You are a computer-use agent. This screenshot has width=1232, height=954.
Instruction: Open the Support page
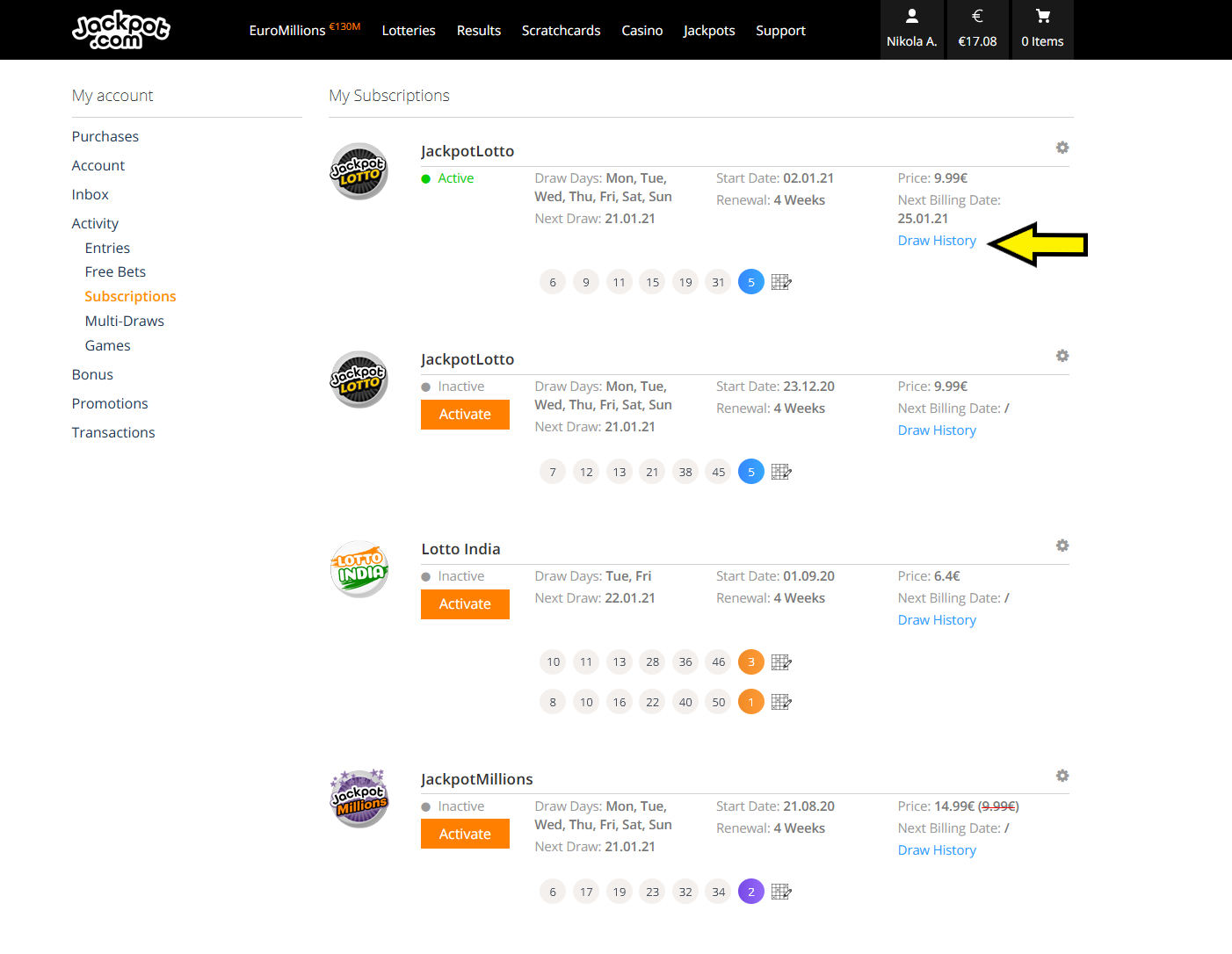coord(780,31)
